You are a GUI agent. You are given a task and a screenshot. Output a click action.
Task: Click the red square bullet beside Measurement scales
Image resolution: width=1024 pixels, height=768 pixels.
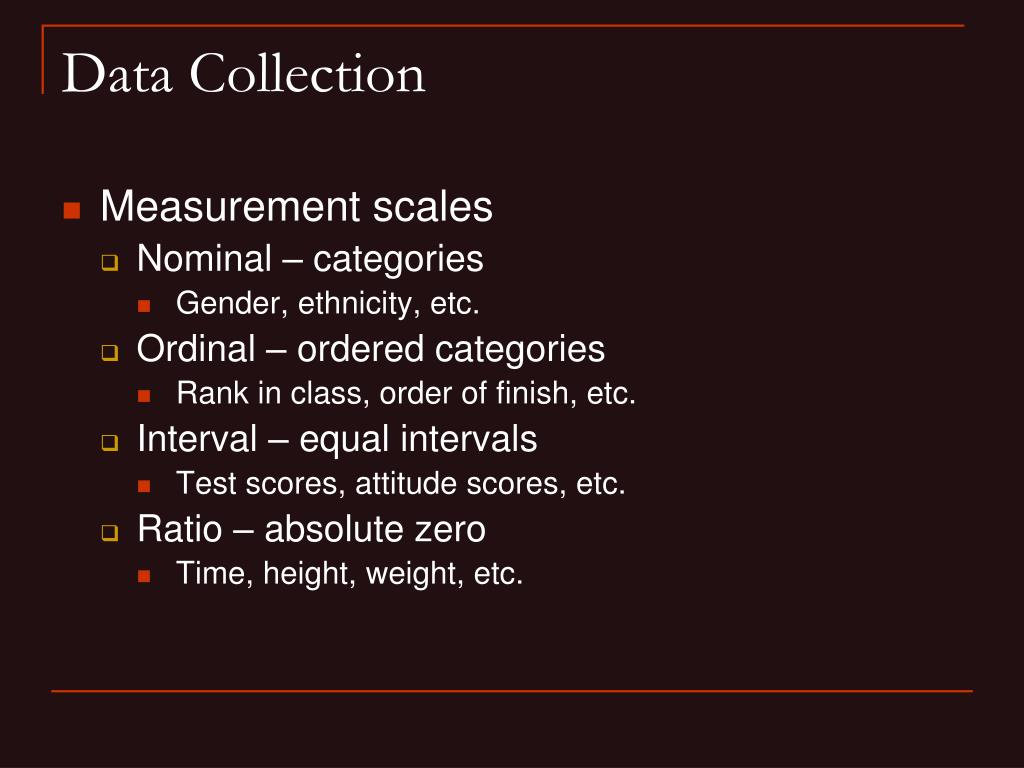72,210
